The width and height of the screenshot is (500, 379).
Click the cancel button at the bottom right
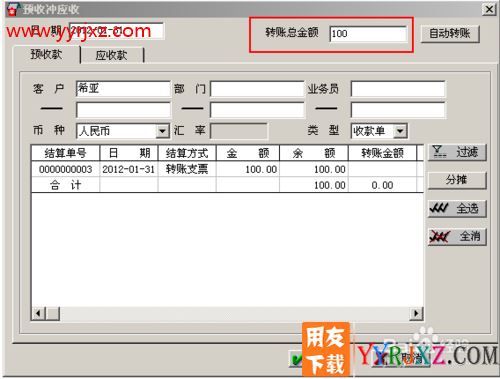400,359
